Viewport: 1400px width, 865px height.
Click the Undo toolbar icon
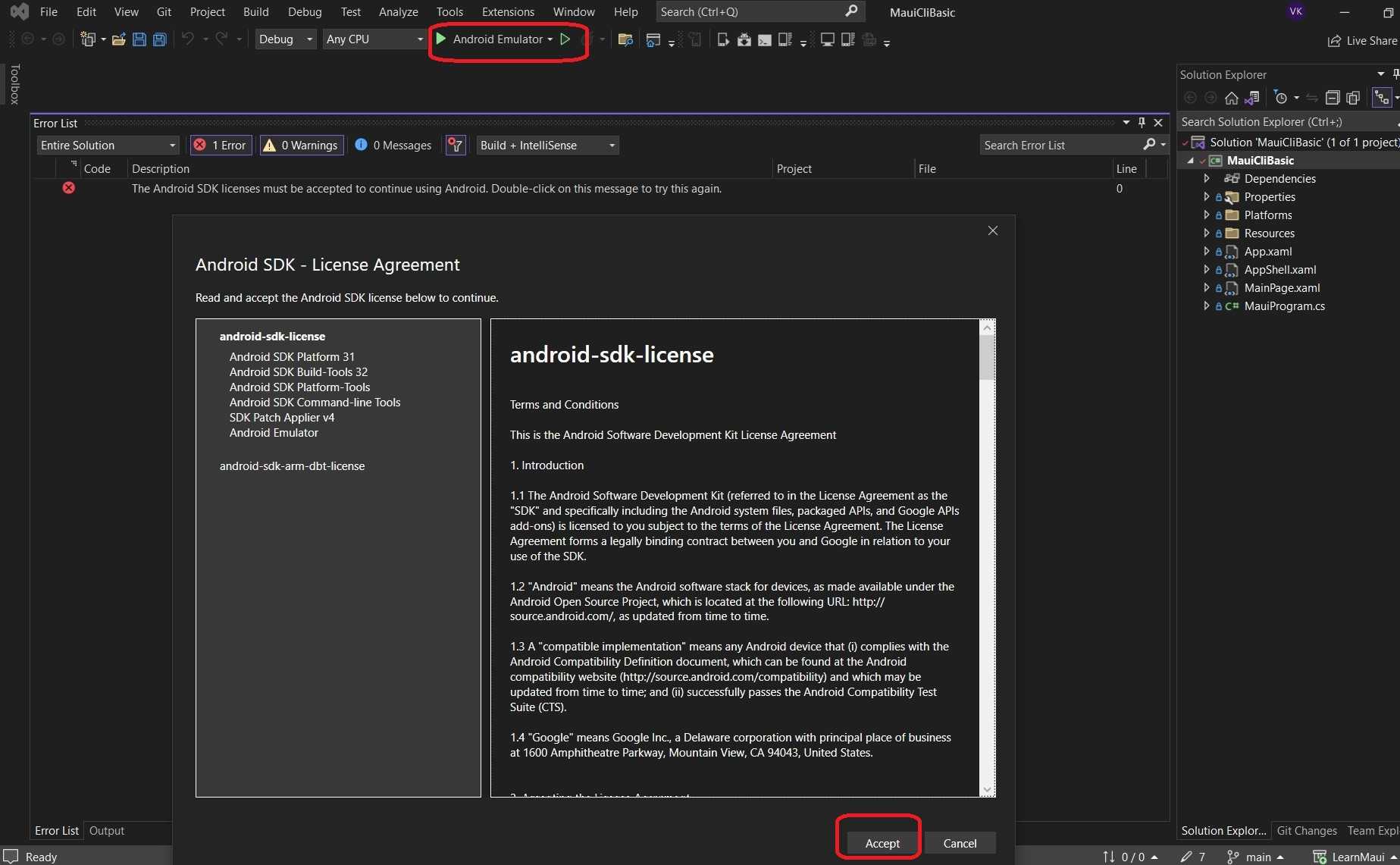(188, 39)
